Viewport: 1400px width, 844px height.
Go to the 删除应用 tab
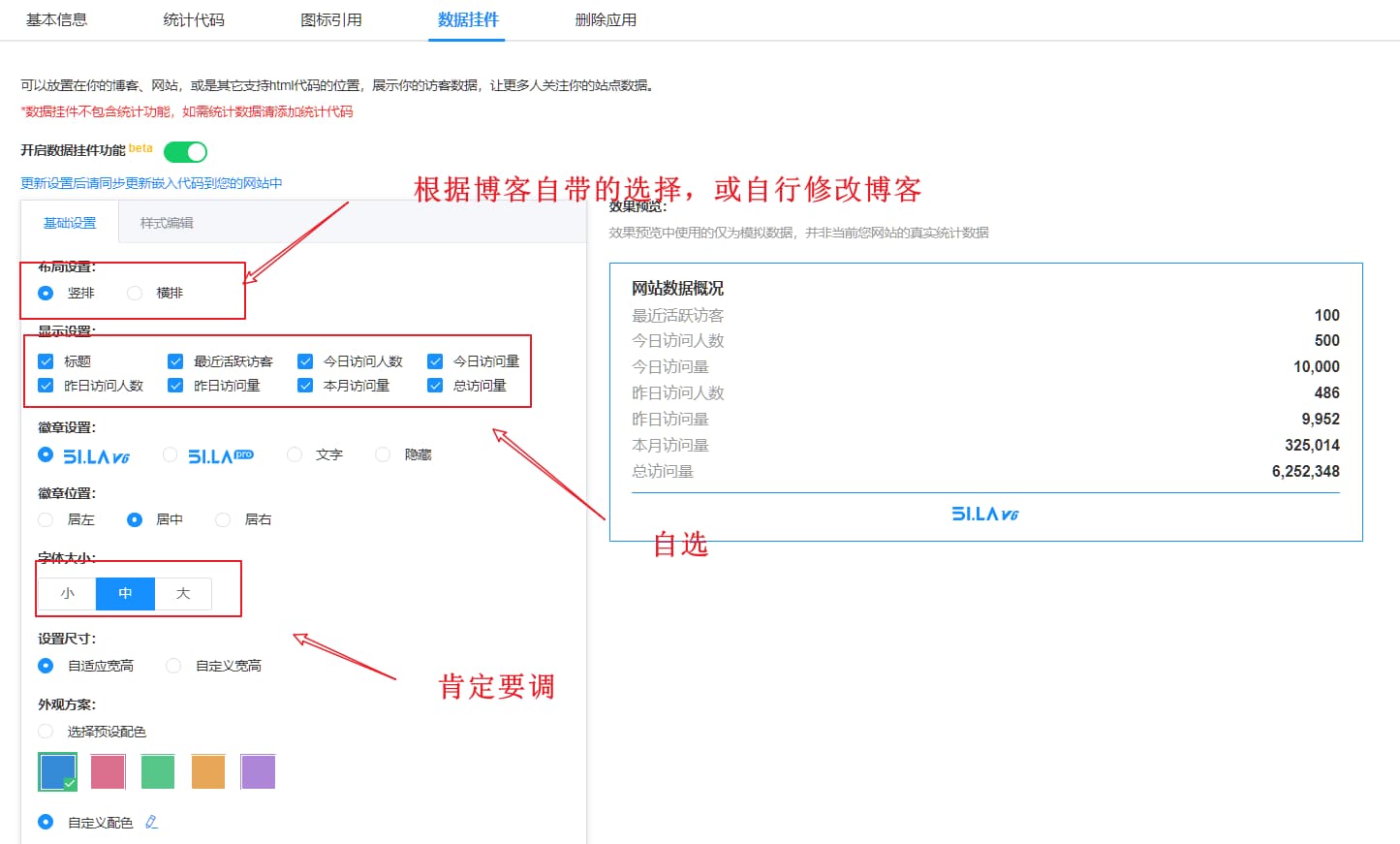click(606, 19)
